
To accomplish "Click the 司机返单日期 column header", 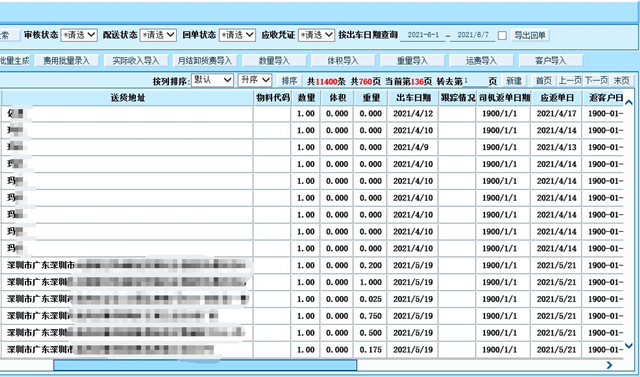I will coord(504,98).
